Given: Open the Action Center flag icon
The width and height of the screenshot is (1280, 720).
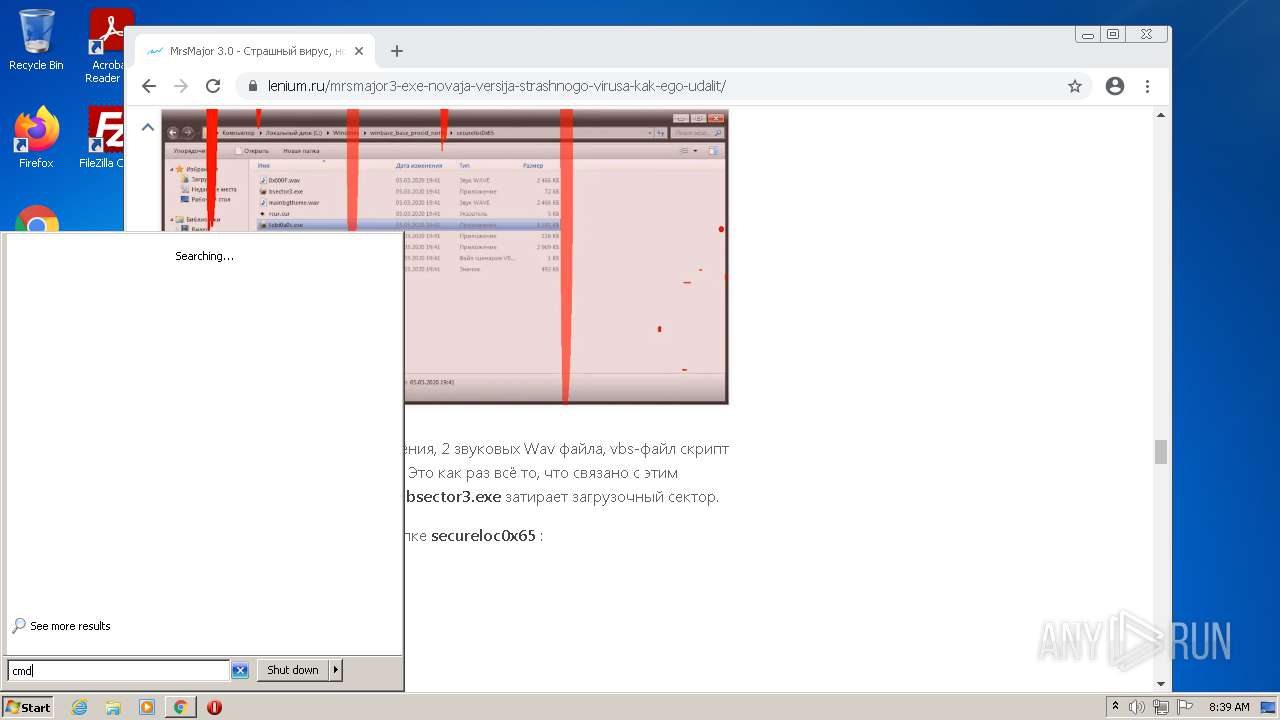Looking at the screenshot, I should (1184, 707).
